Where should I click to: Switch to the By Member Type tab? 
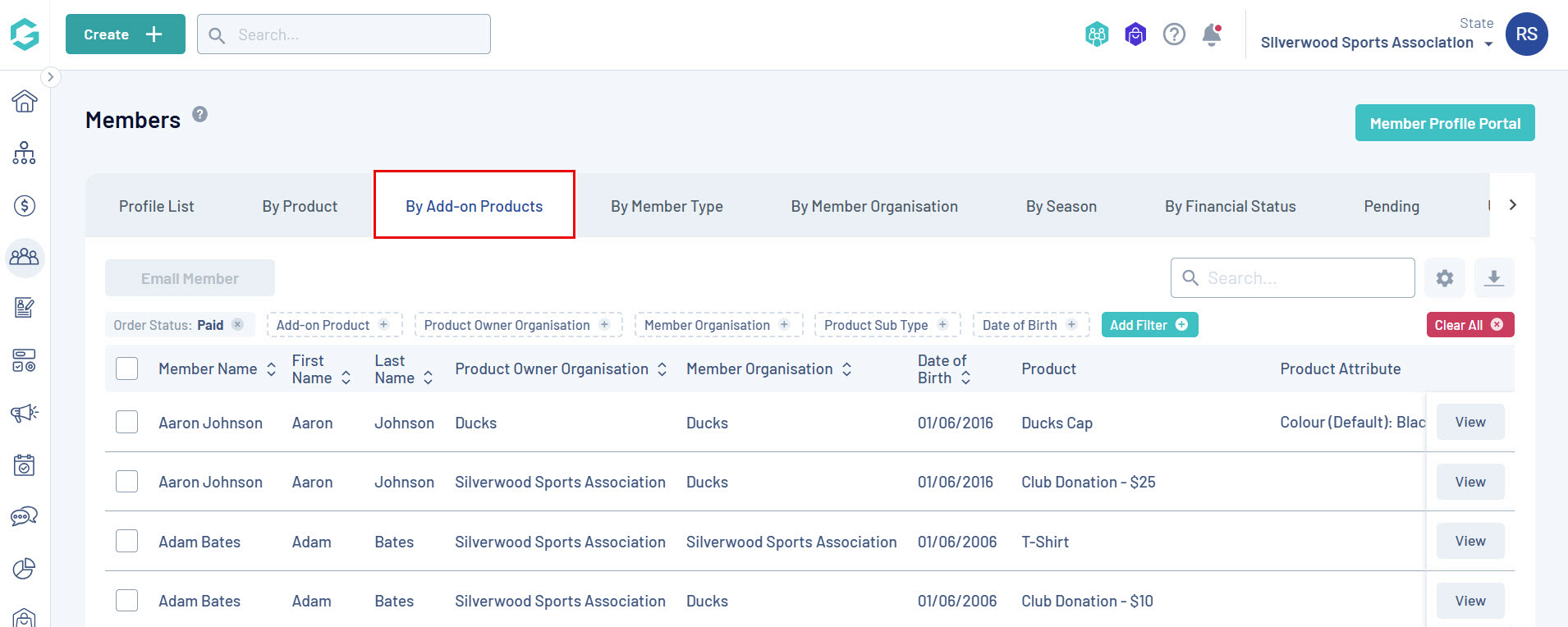[x=667, y=206]
